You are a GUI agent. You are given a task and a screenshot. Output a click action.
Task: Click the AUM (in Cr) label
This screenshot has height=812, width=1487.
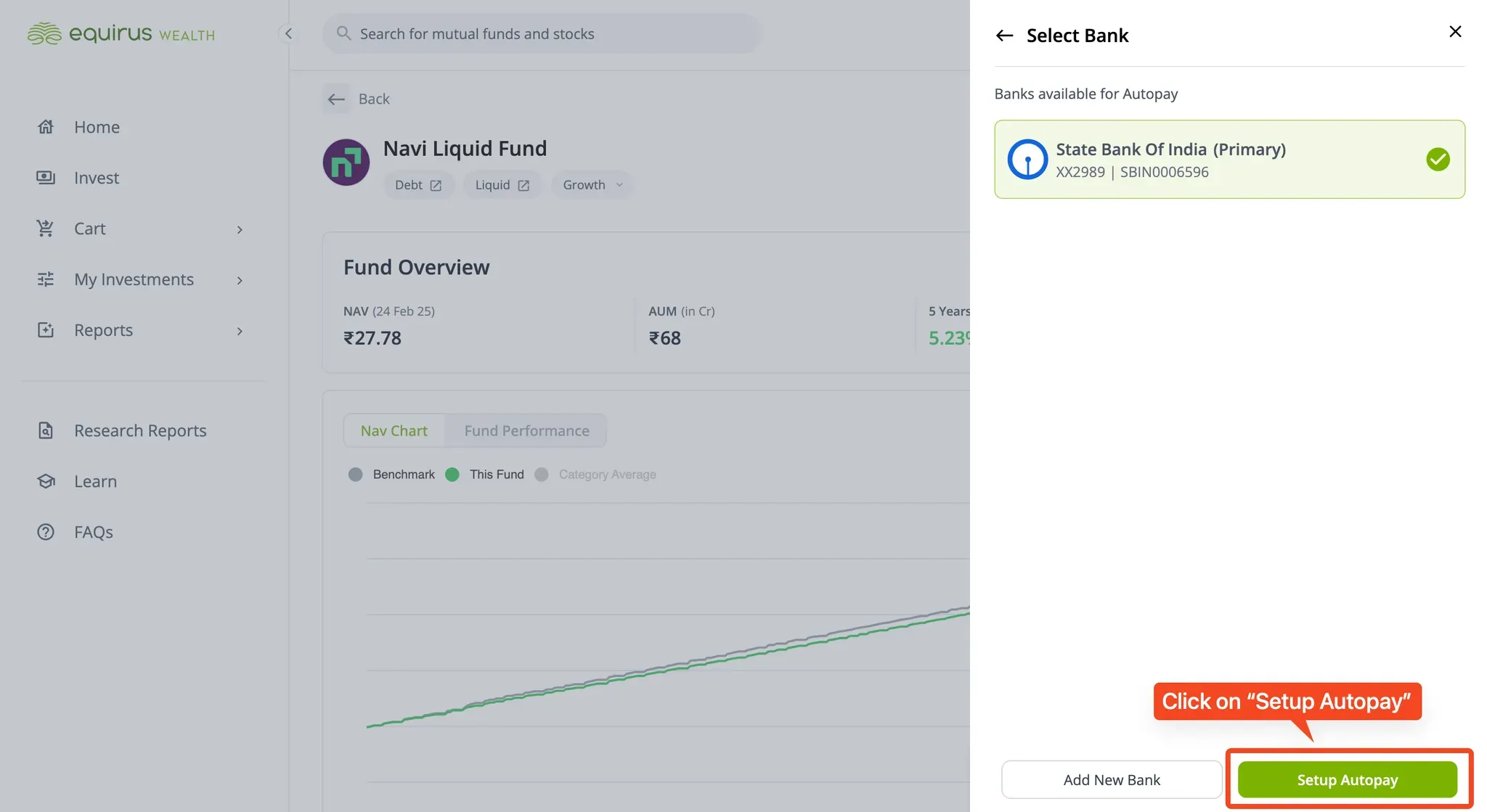coord(682,311)
